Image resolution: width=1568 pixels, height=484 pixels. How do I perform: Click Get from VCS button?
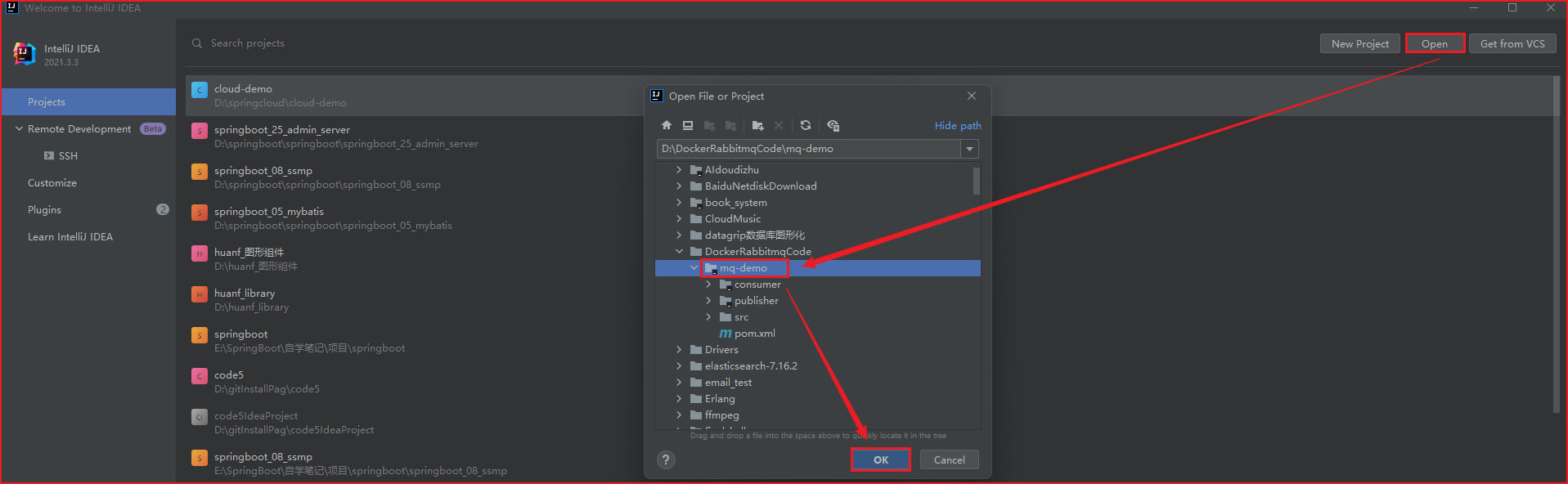pyautogui.click(x=1512, y=44)
